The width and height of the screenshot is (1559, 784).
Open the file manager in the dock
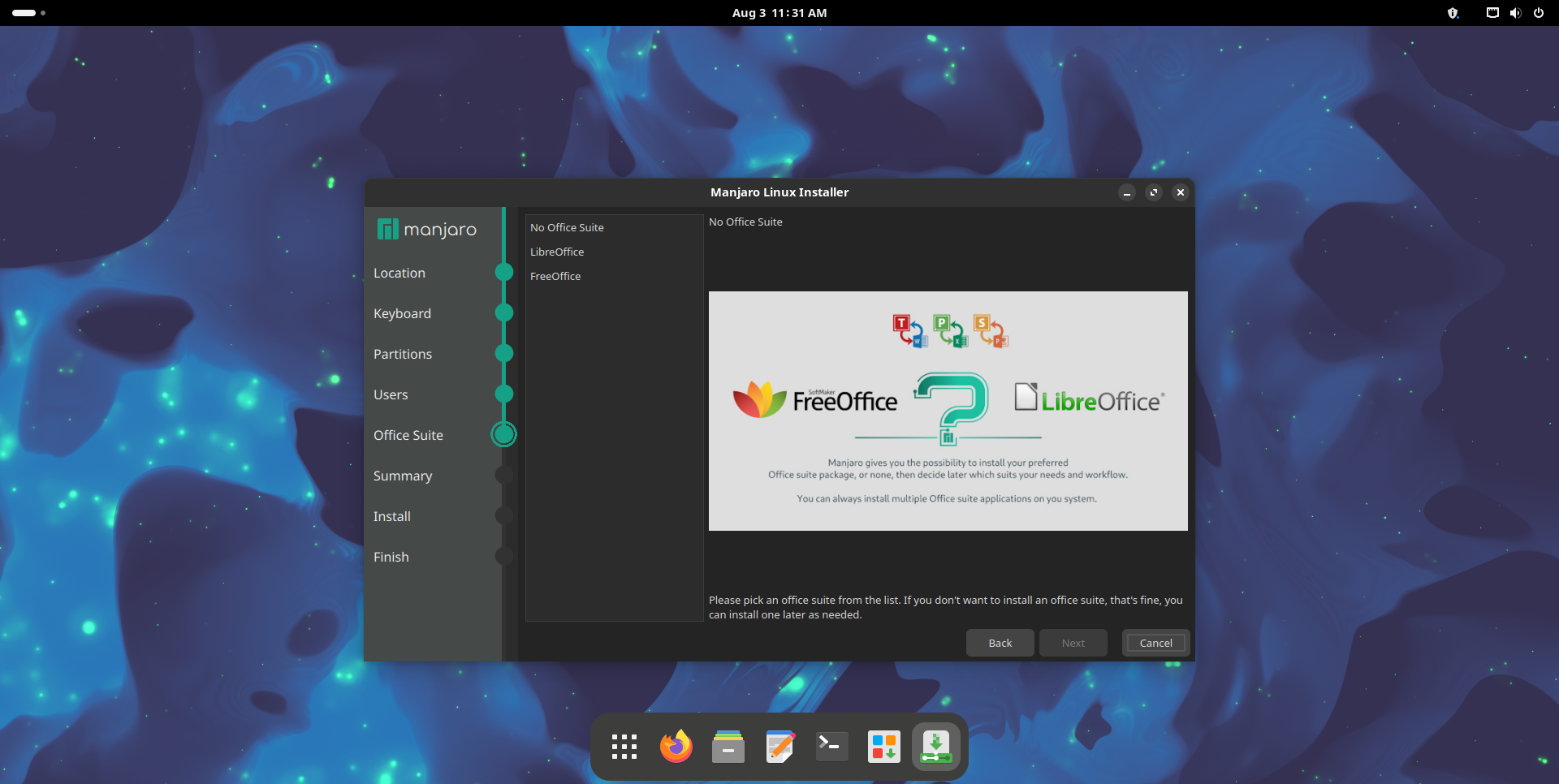pos(728,747)
